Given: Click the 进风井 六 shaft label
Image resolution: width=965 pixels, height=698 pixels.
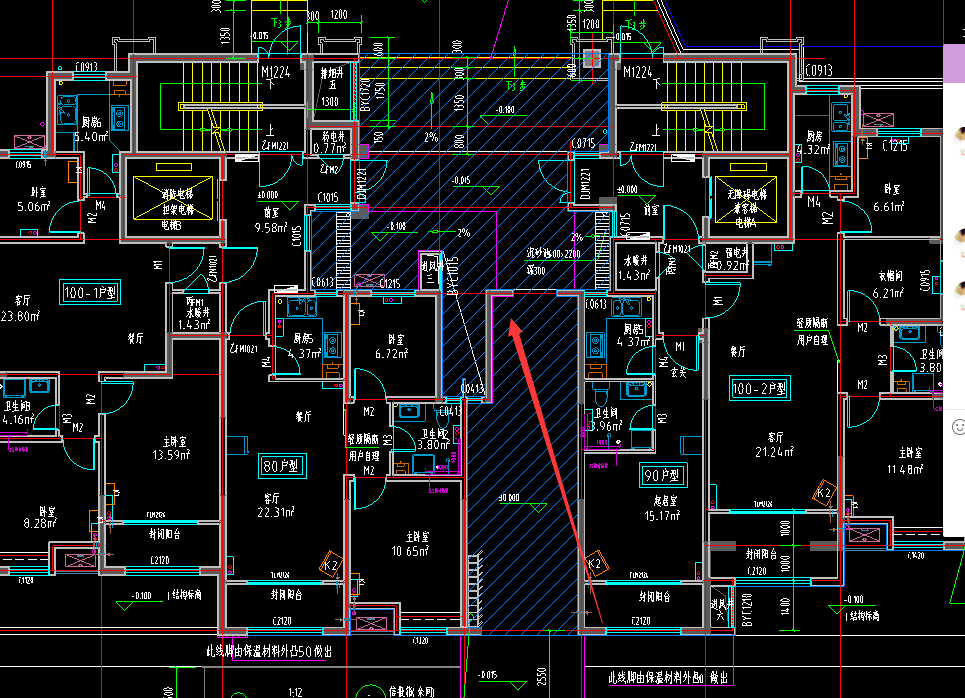Looking at the screenshot, I should tap(720, 609).
